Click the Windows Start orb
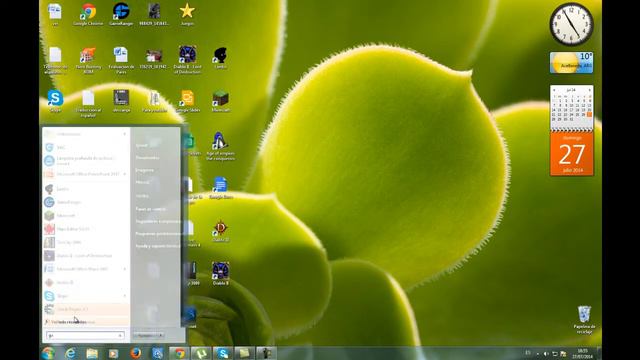This screenshot has width=640, height=360. 48,353
